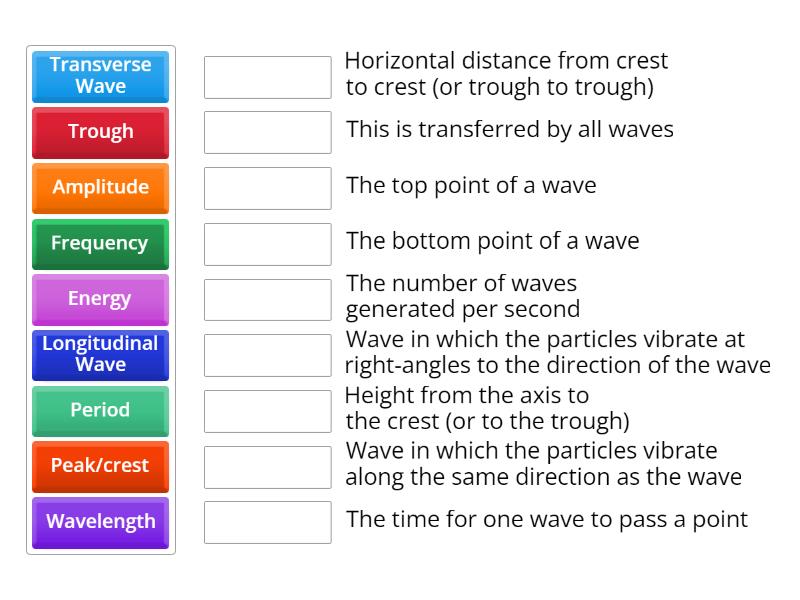Image resolution: width=800 pixels, height=600 pixels.
Task: Click the purple Energy tile
Action: point(100,299)
